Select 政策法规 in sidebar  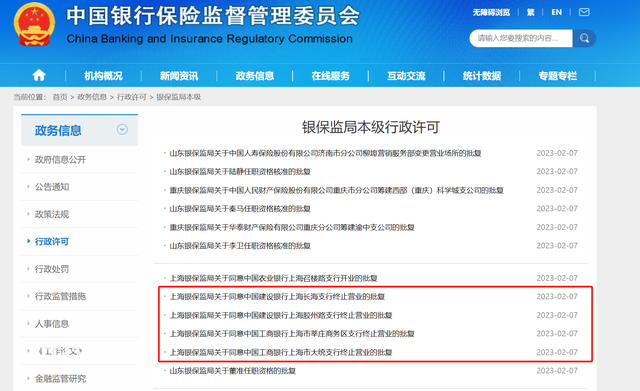[52, 214]
